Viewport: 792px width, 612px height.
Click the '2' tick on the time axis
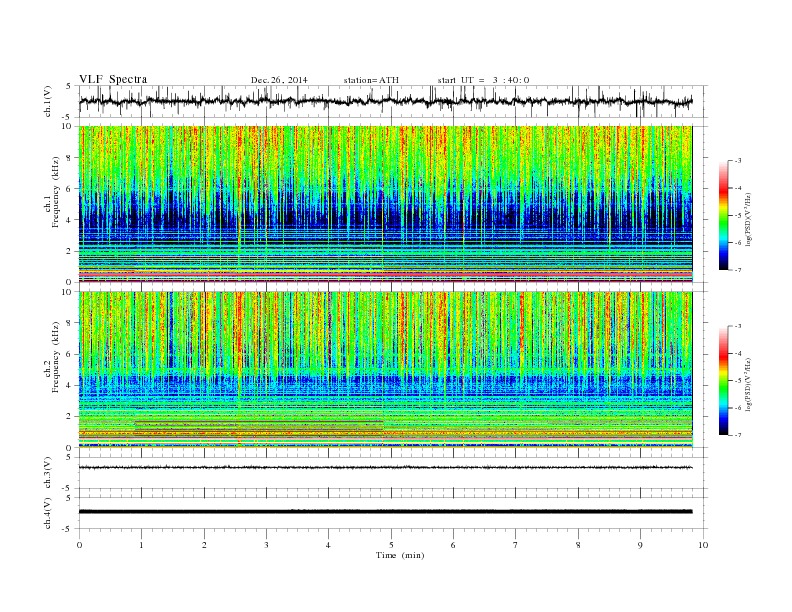pyautogui.click(x=204, y=545)
